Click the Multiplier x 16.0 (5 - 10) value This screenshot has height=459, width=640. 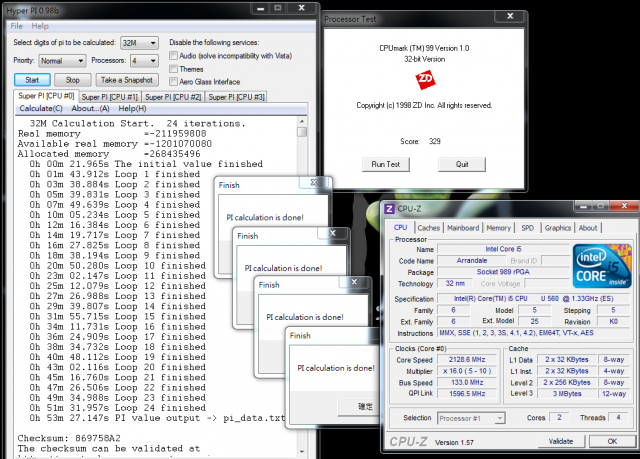pyautogui.click(x=467, y=371)
